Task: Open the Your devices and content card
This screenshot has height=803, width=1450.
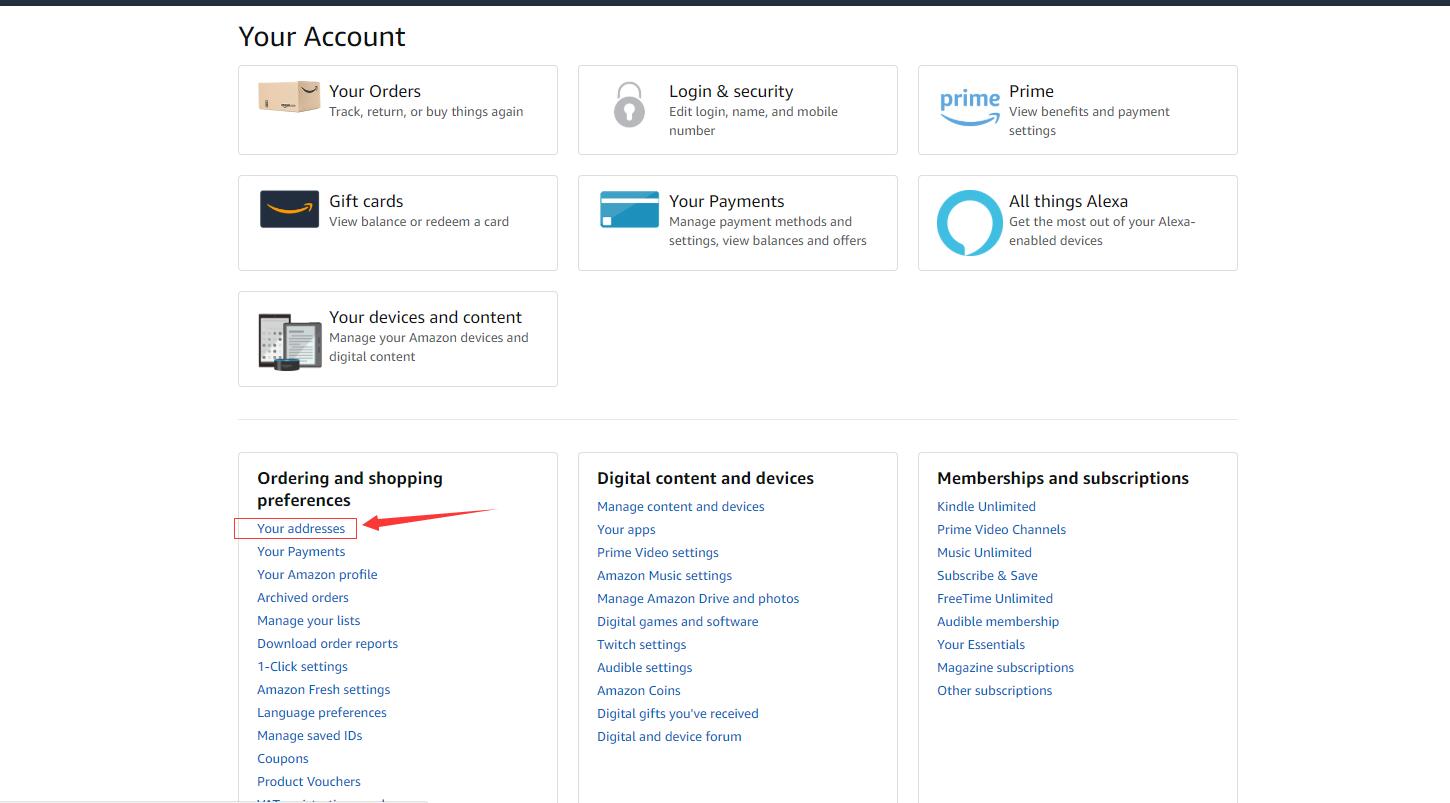Action: point(425,317)
